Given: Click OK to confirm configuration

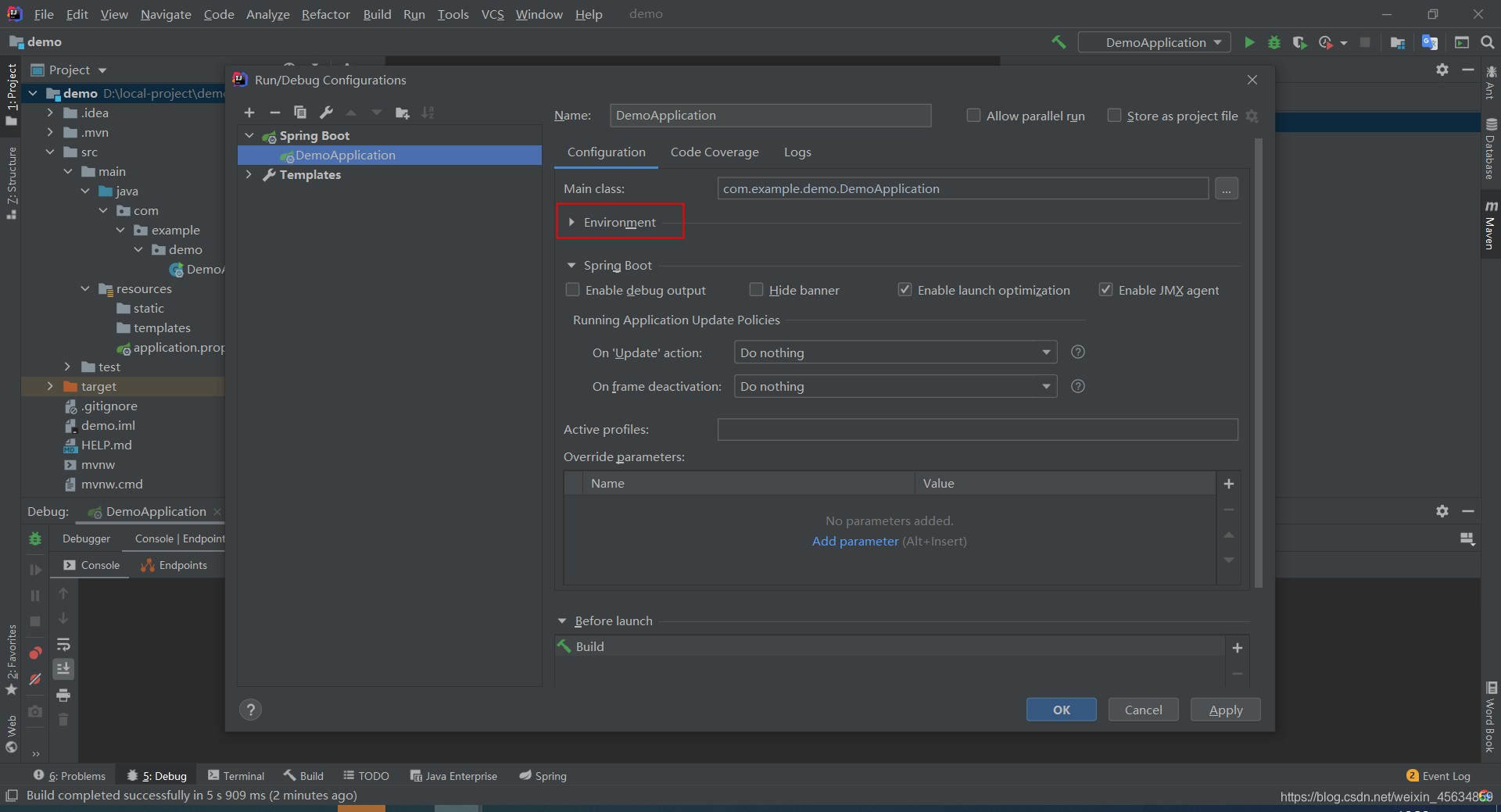Looking at the screenshot, I should [1061, 710].
